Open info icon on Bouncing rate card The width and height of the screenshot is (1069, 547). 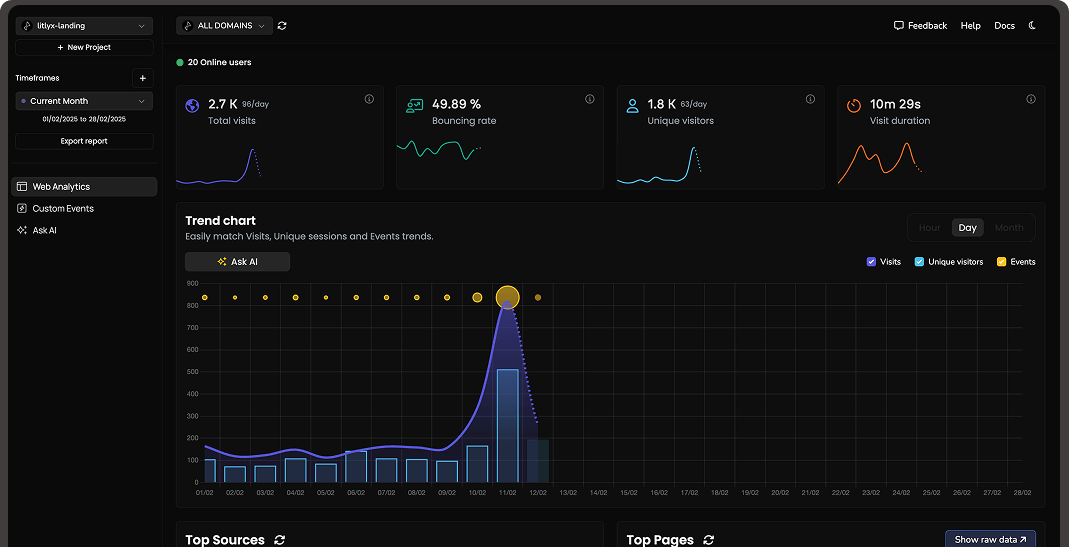[x=589, y=99]
